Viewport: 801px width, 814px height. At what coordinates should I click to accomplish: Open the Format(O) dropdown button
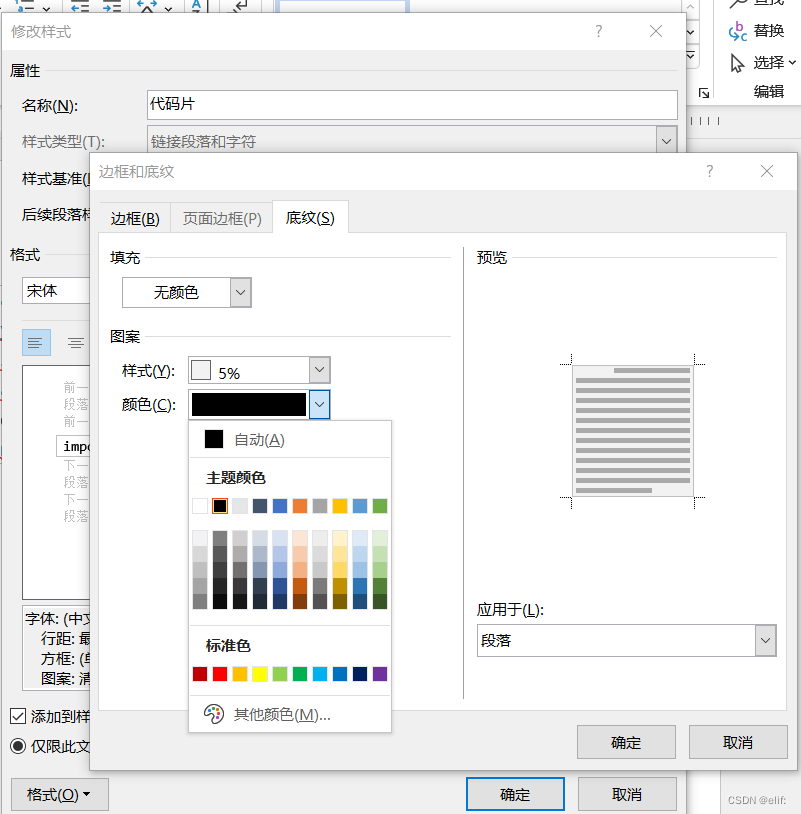(60, 794)
